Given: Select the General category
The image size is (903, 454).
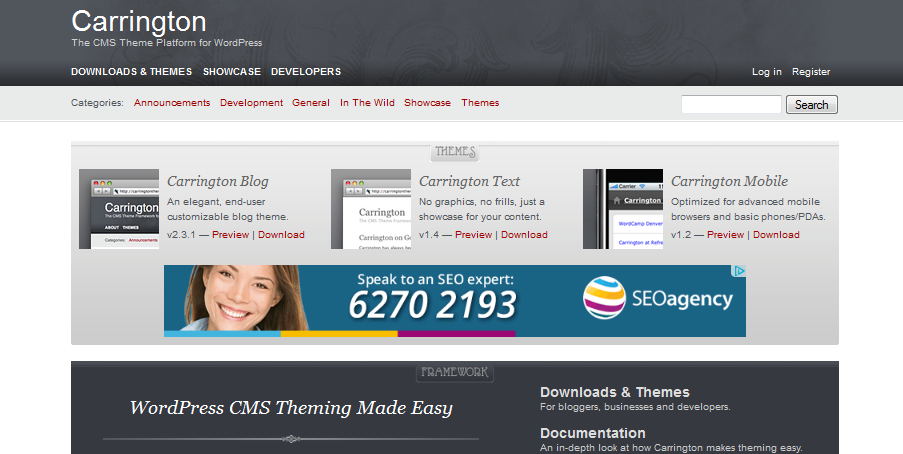Looking at the screenshot, I should 310,103.
